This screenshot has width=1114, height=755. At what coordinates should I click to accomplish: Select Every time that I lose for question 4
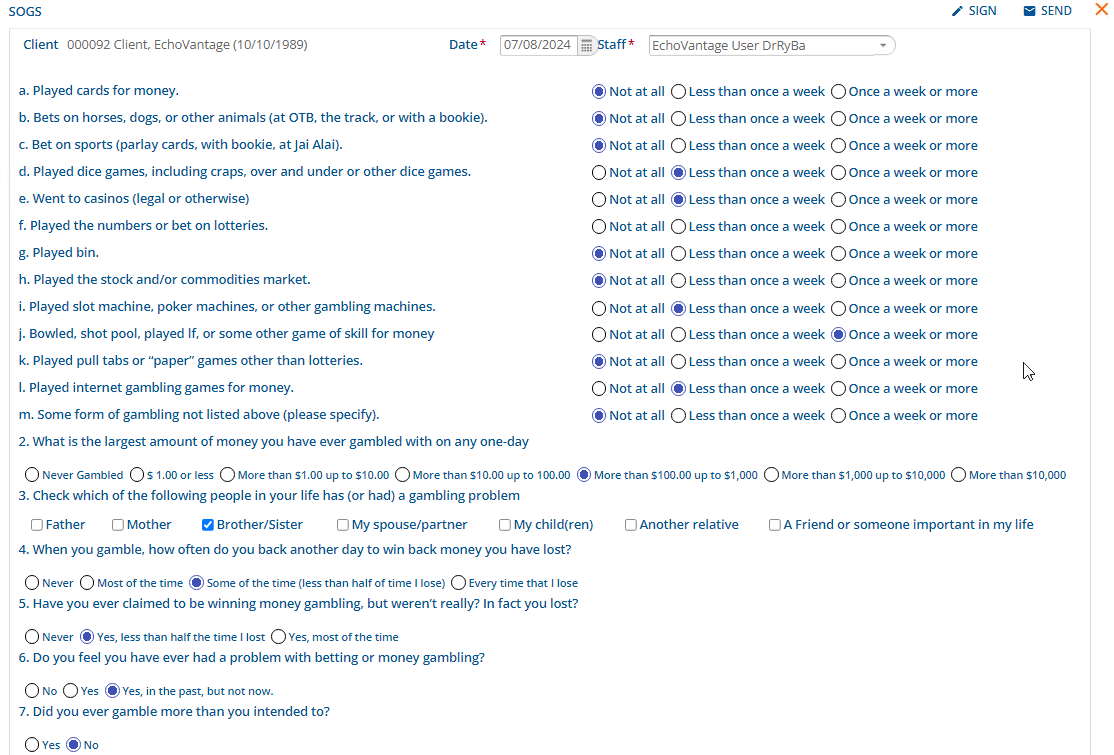click(x=458, y=583)
